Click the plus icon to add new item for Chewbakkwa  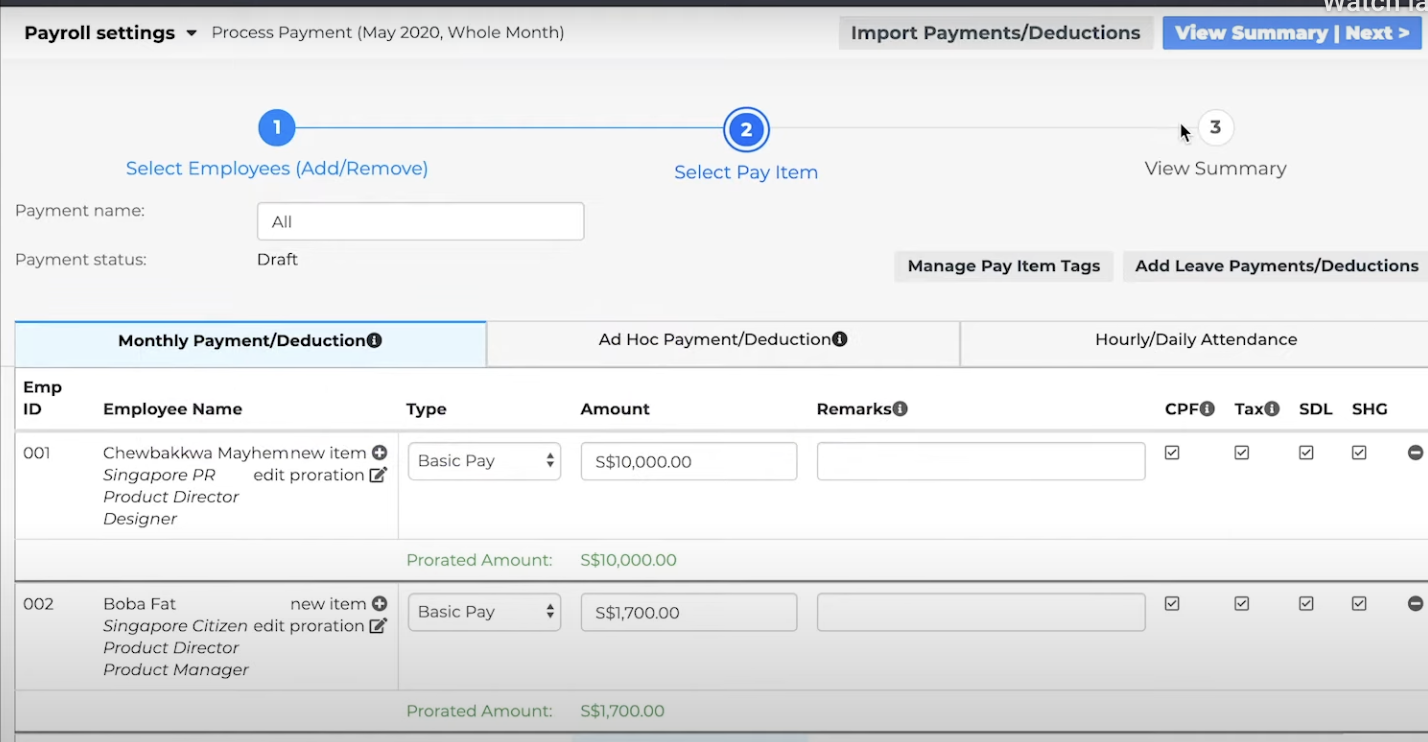tap(379, 452)
